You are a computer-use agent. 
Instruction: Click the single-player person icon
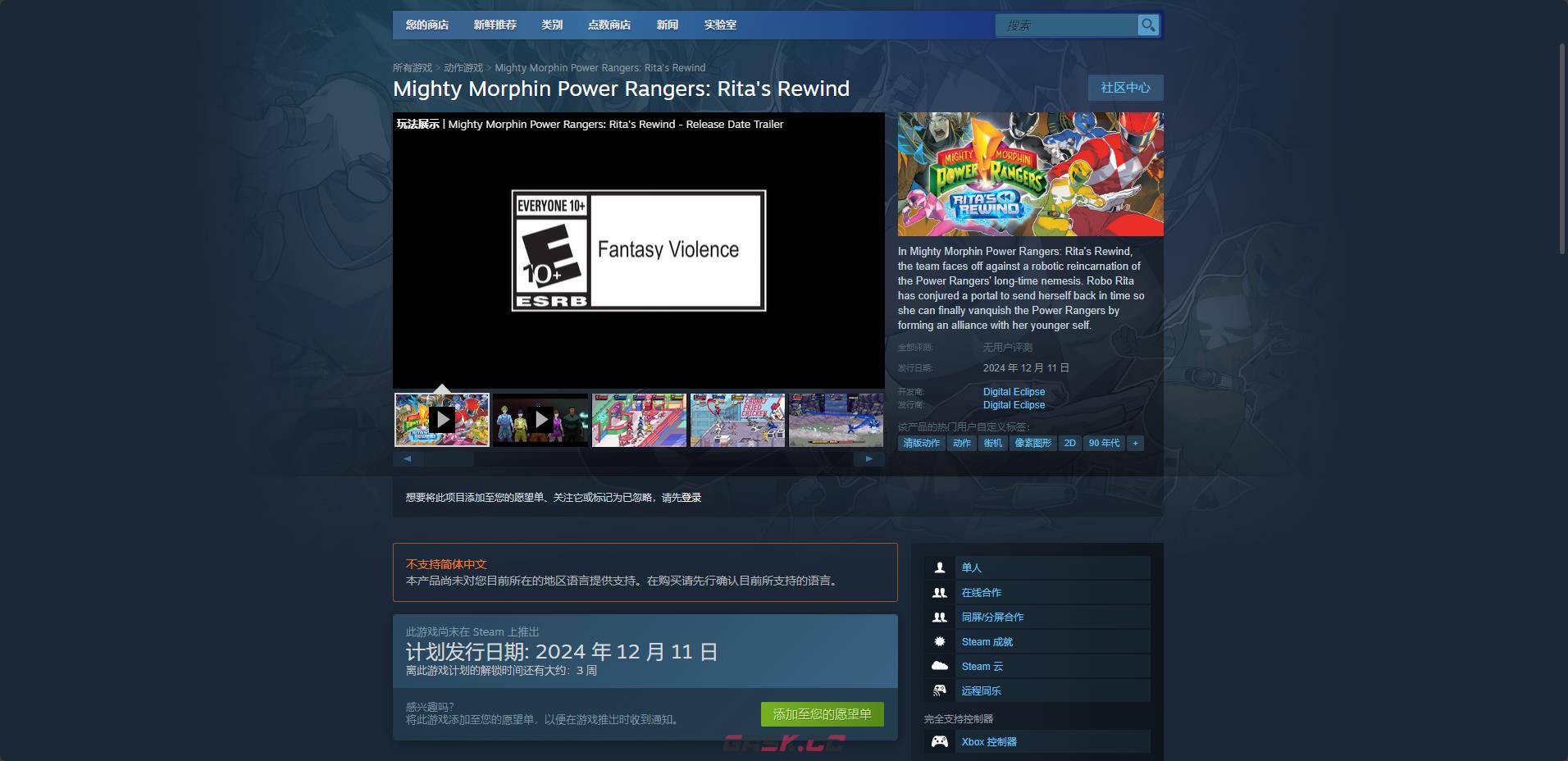point(940,567)
